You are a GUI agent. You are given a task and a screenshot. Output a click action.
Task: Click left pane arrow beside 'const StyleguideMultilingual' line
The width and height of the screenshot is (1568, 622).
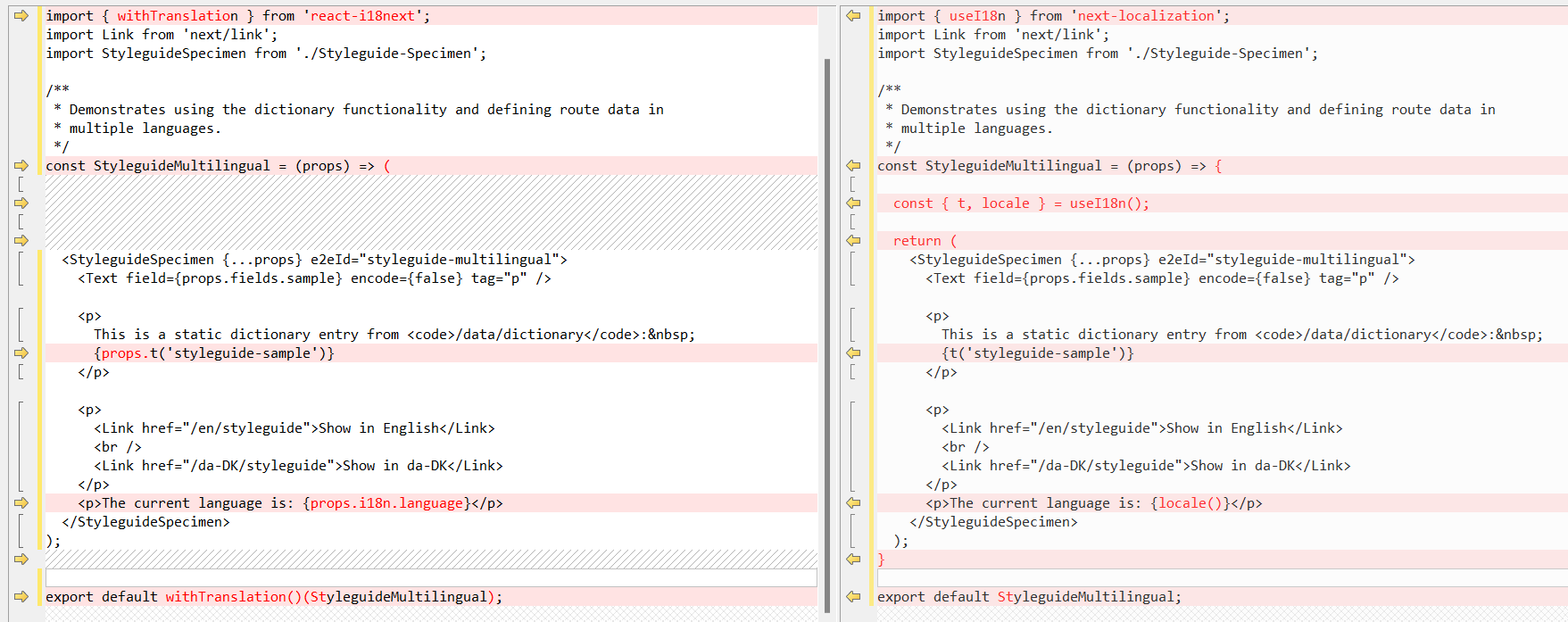pyautogui.click(x=21, y=166)
